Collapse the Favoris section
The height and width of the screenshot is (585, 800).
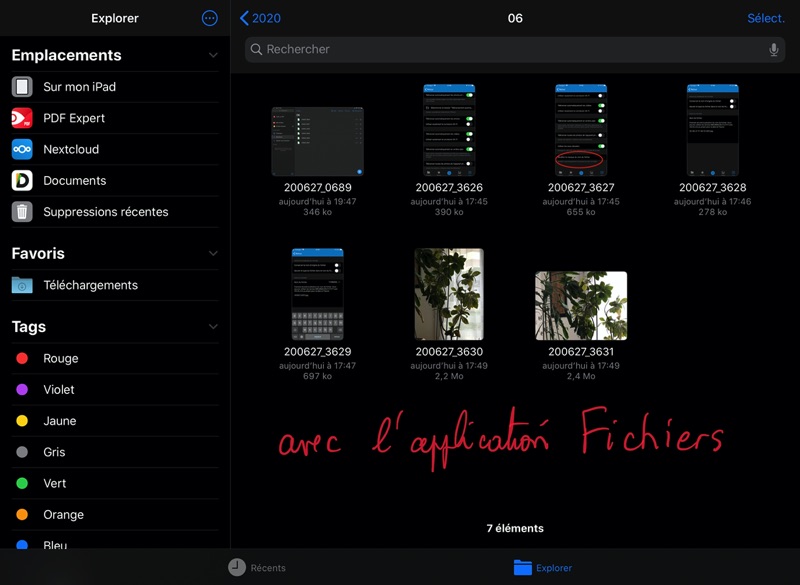pyautogui.click(x=213, y=254)
